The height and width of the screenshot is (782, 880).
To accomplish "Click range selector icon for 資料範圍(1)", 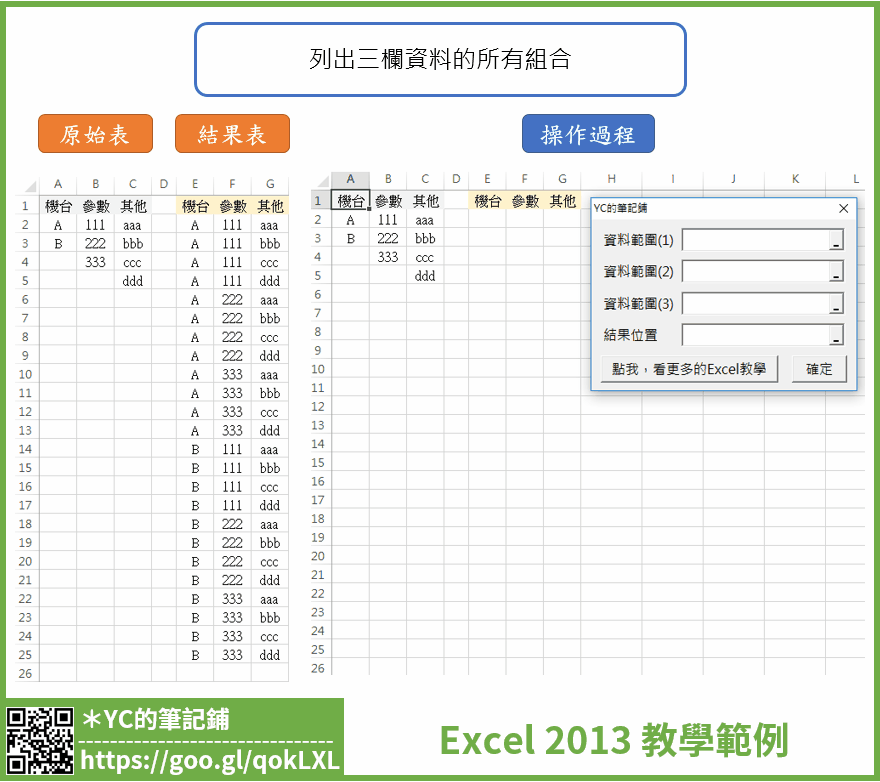I will tap(836, 240).
